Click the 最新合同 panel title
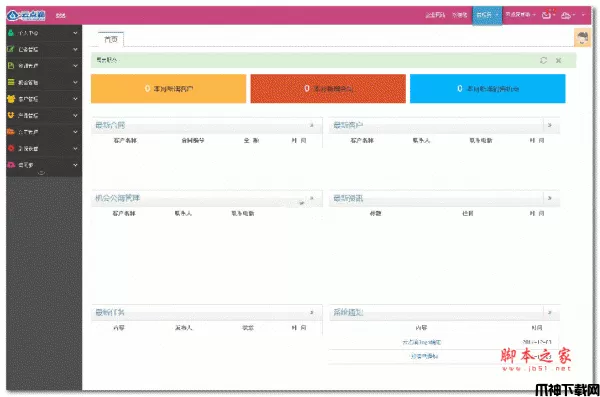600x397 pixels. pos(110,125)
